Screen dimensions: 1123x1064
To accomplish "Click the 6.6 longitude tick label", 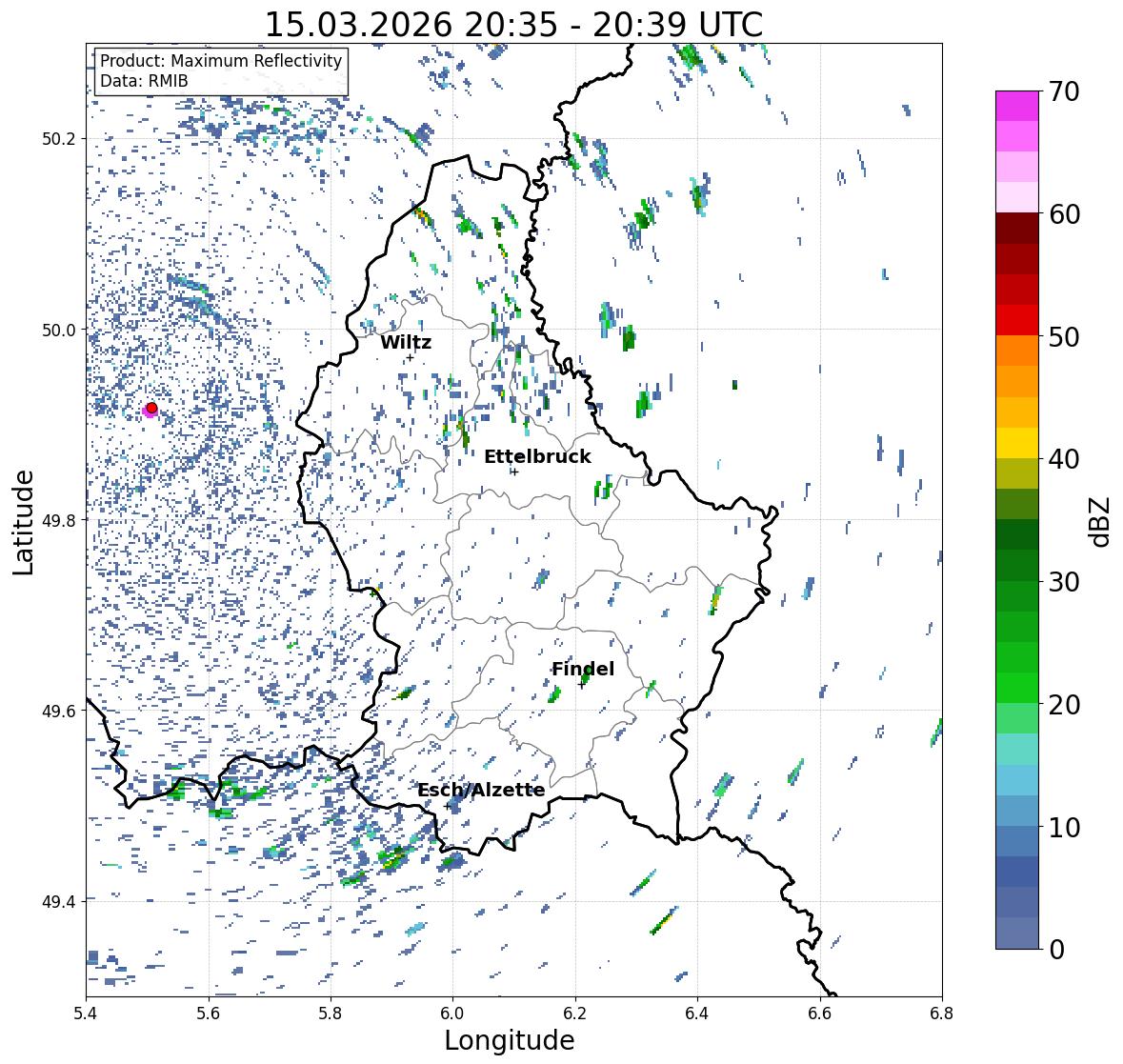I will click(x=819, y=1013).
